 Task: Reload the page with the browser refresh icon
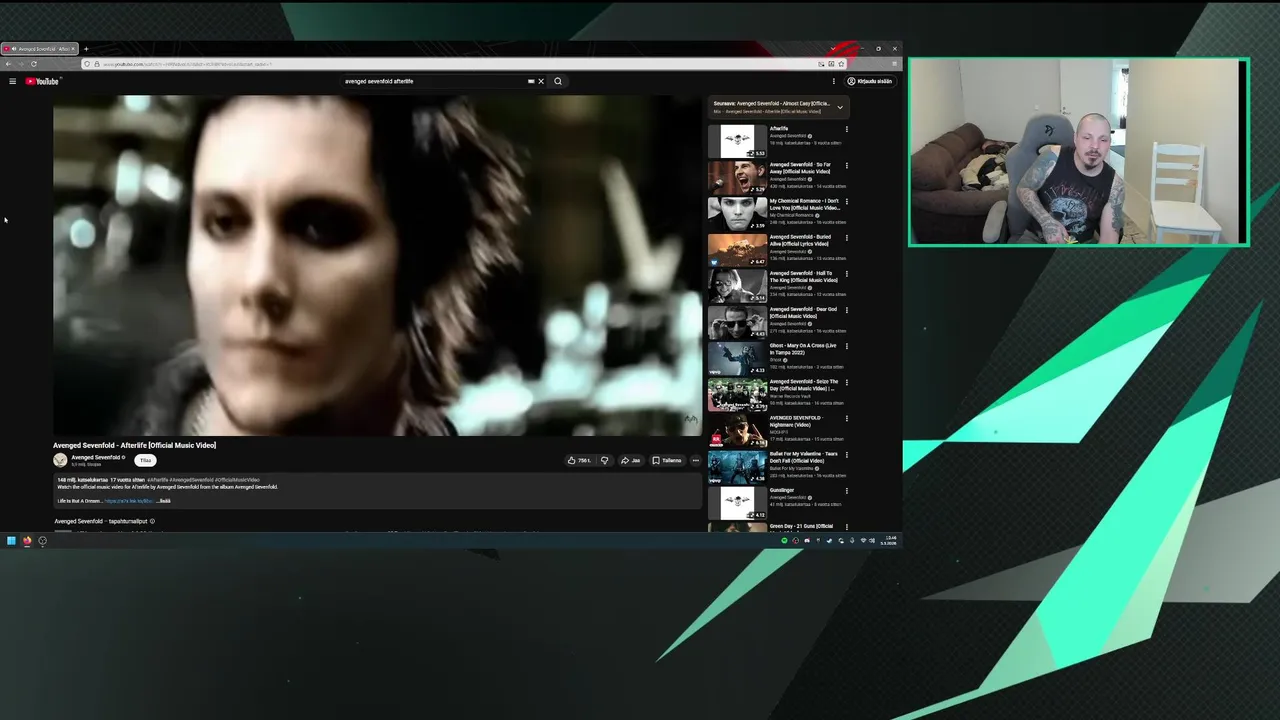[33, 64]
